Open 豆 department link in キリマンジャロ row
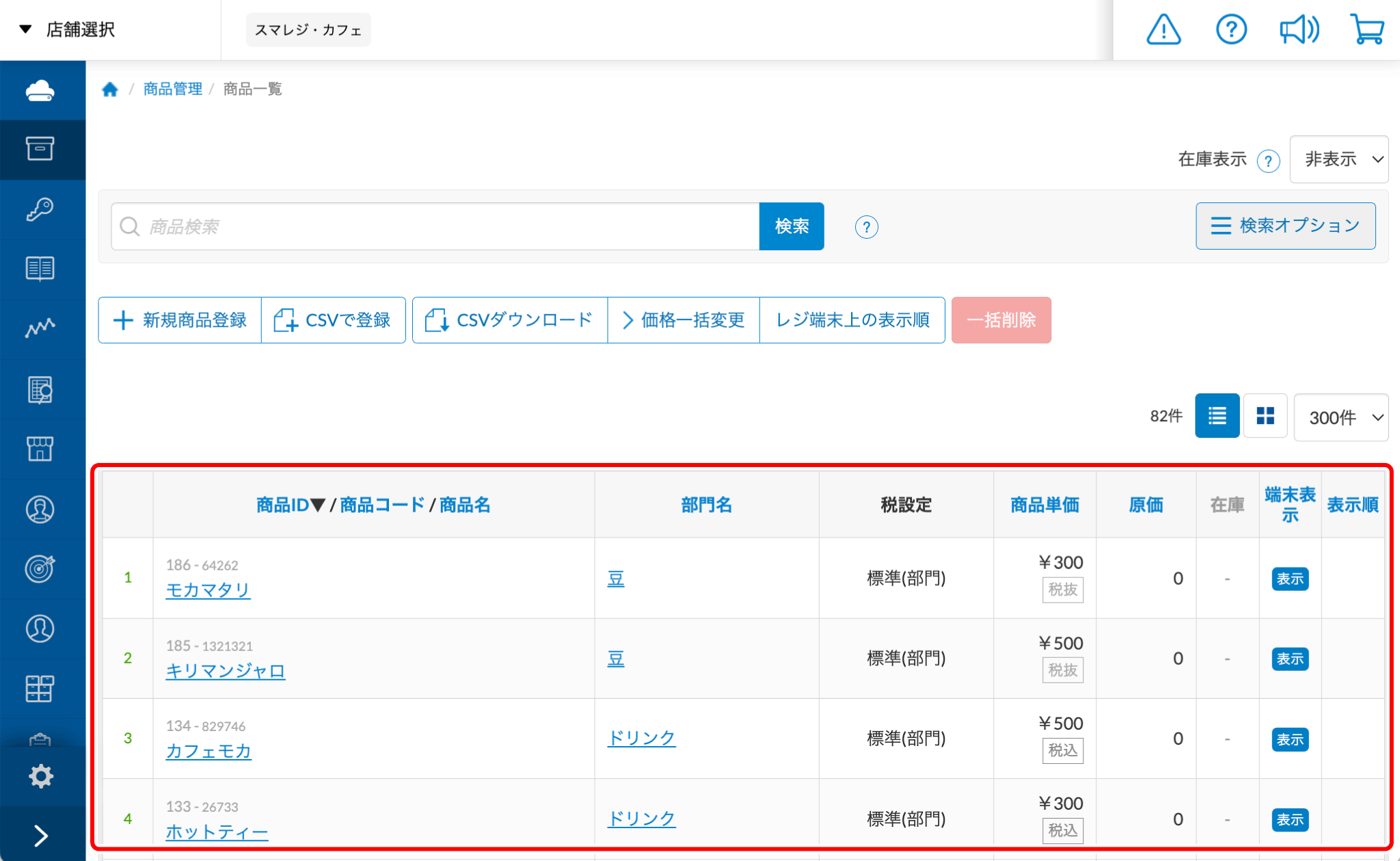The image size is (1400, 861). (616, 659)
